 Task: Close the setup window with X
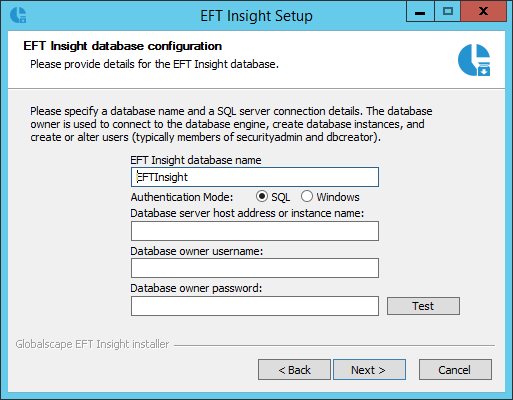point(483,12)
